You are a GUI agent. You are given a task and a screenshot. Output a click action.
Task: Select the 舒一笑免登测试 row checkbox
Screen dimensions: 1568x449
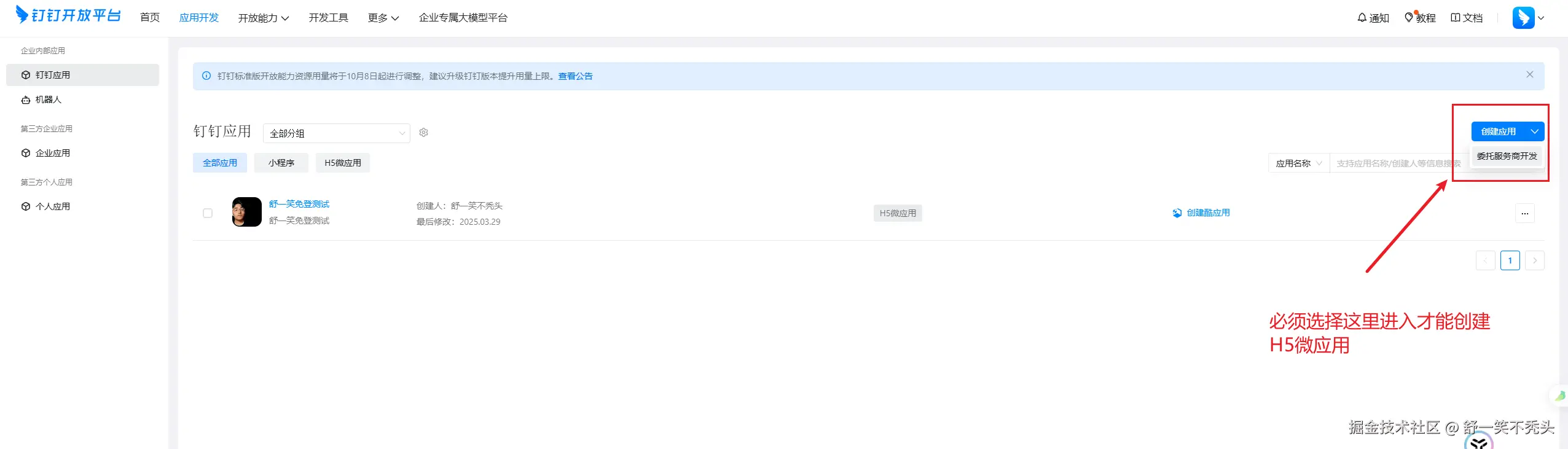click(x=208, y=213)
